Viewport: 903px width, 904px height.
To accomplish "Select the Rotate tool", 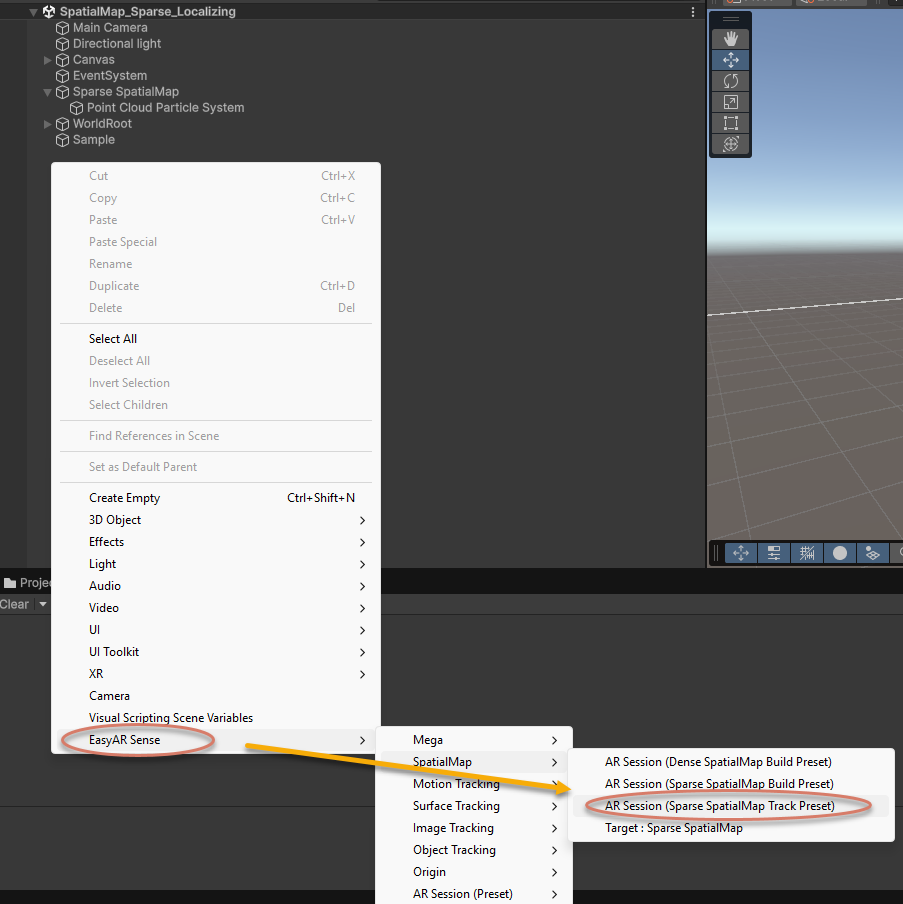I will point(730,81).
